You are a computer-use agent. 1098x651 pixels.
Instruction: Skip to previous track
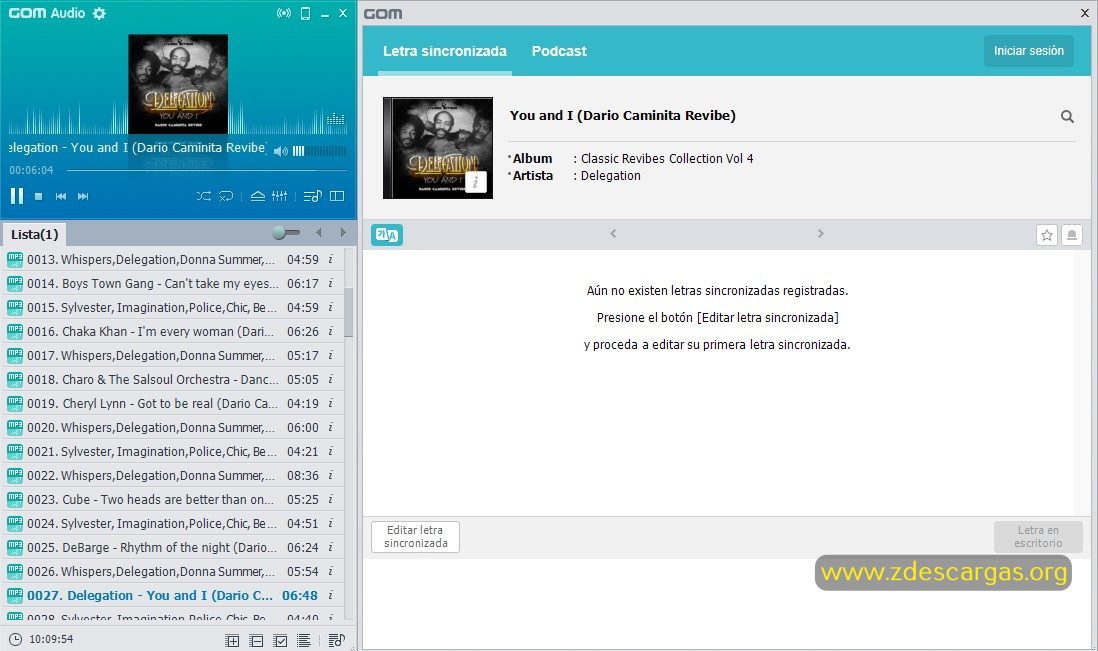click(x=61, y=197)
